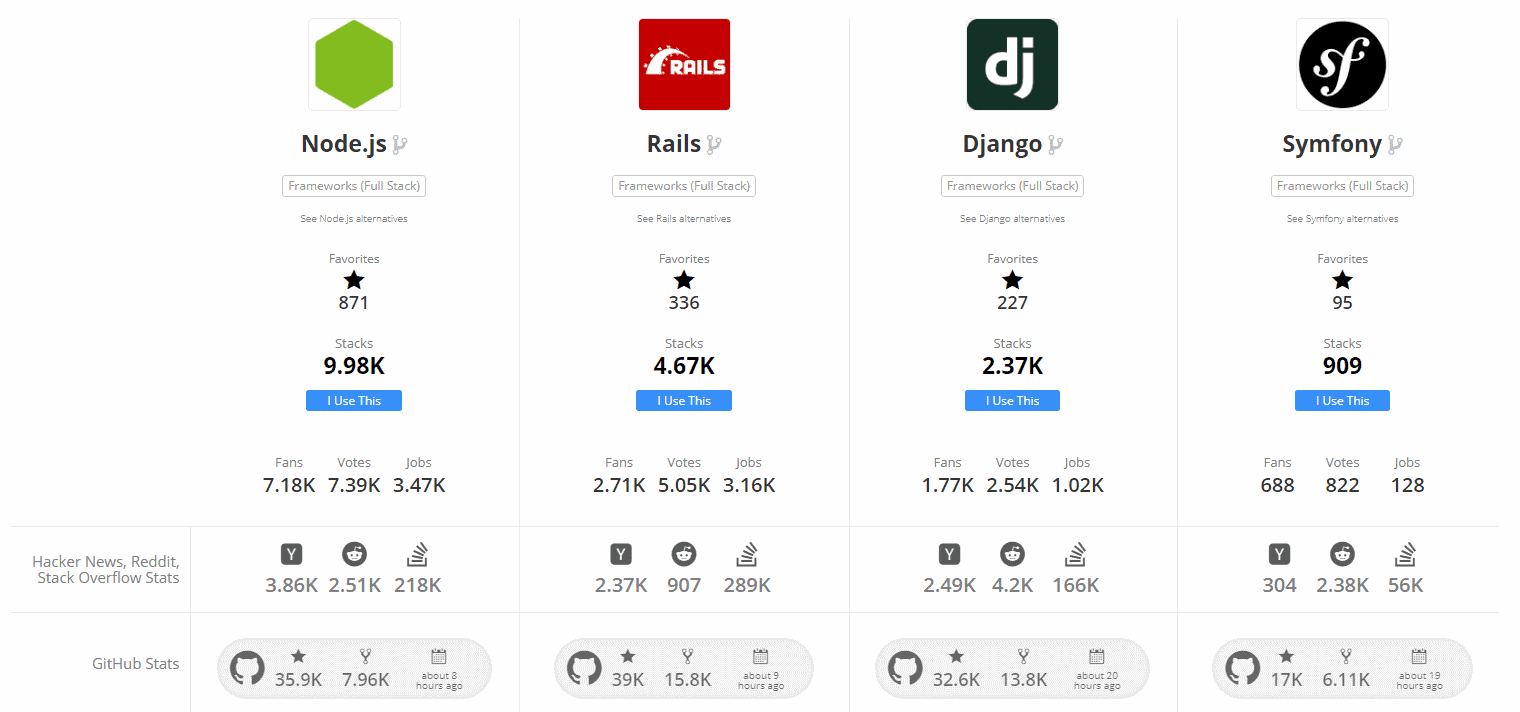The width and height of the screenshot is (1520, 712).
Task: Open the Symfony black circle logo
Action: (1342, 64)
